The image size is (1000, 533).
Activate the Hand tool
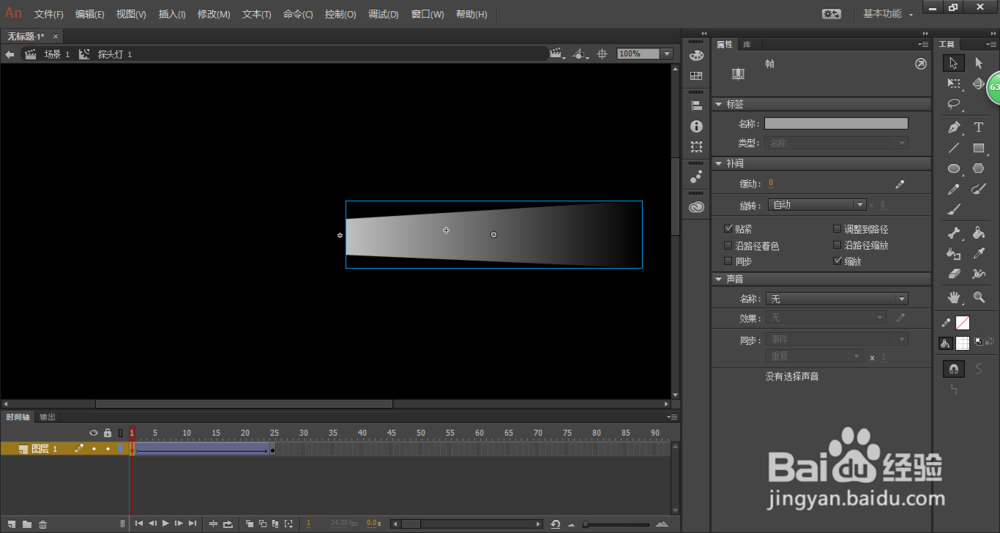954,297
